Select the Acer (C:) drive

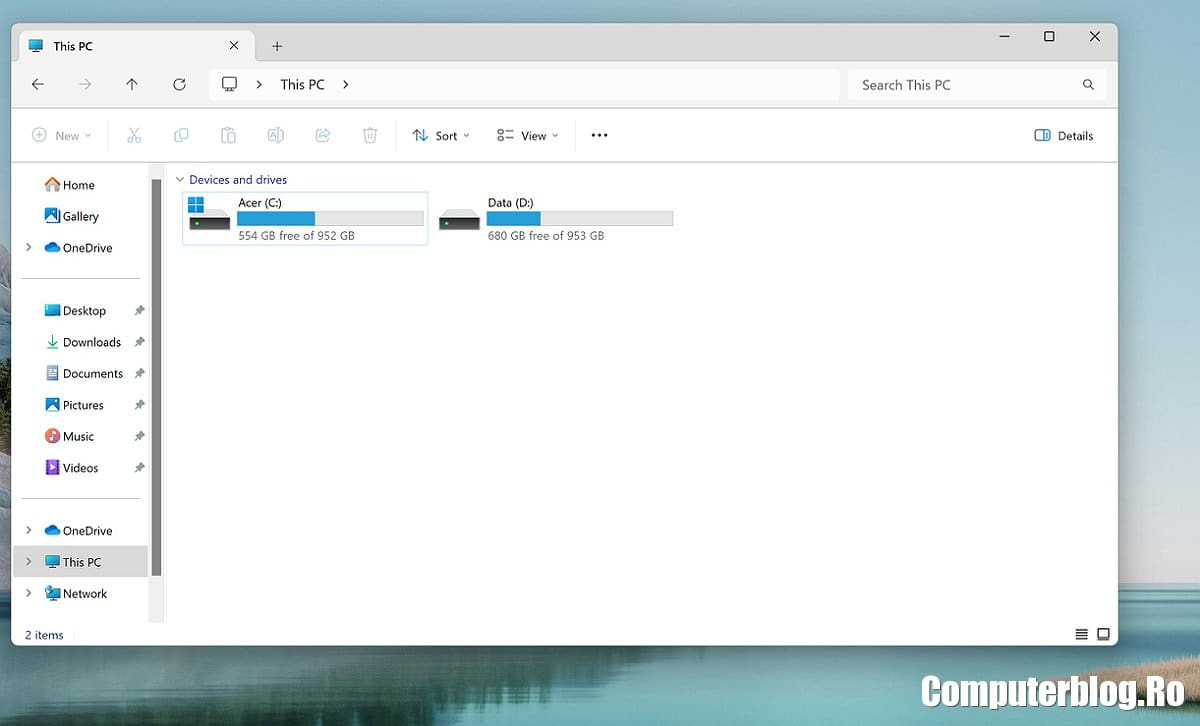pyautogui.click(x=305, y=218)
